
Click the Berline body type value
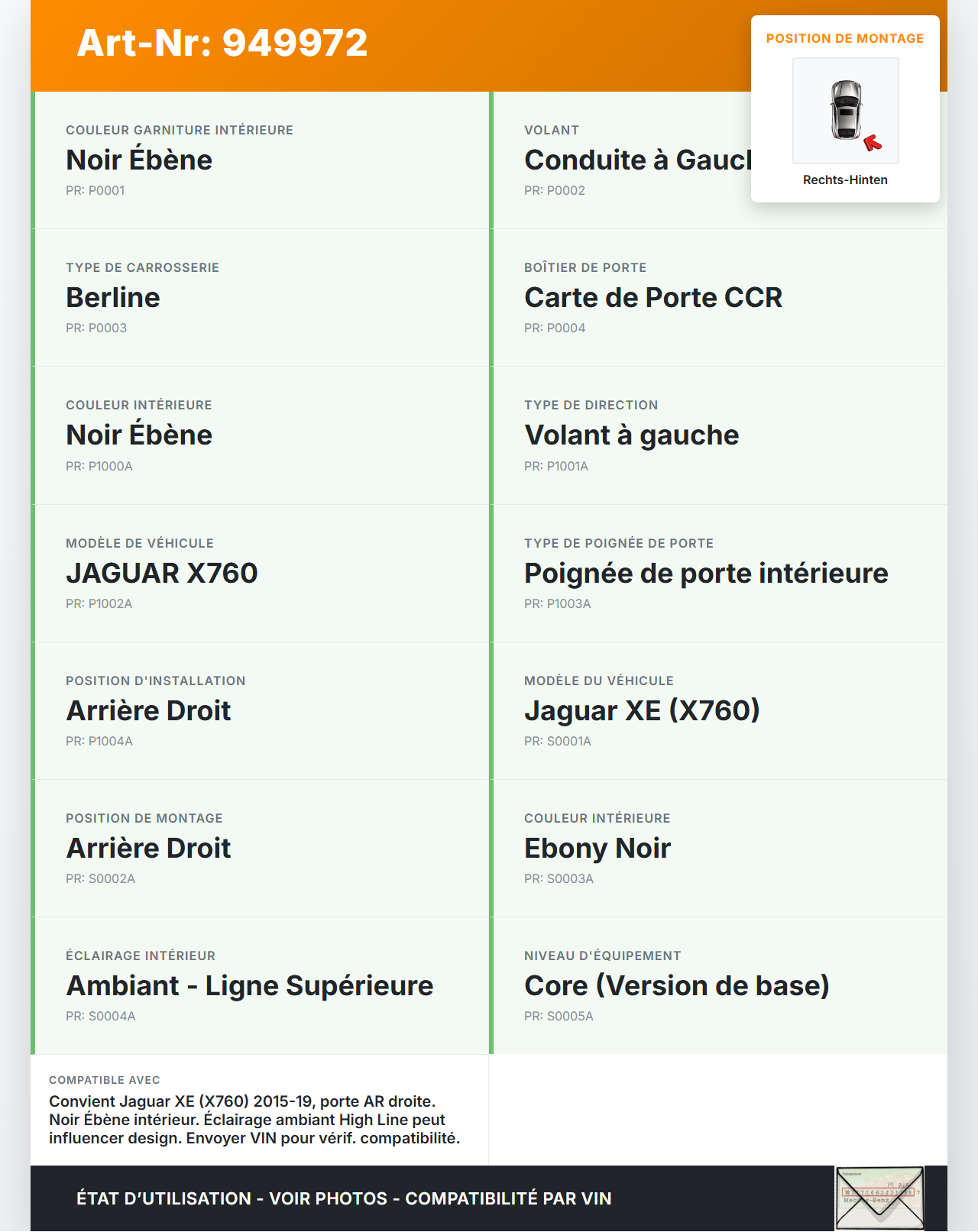pyautogui.click(x=113, y=297)
